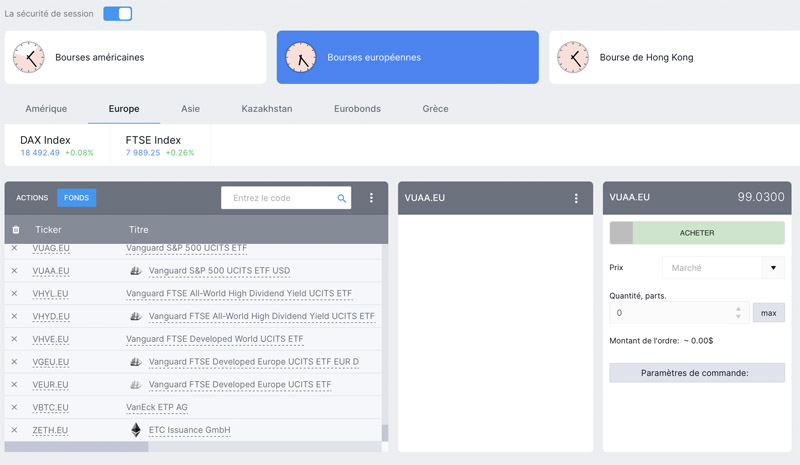
Task: Remove VHYL.EU row with its X
Action: (14, 293)
